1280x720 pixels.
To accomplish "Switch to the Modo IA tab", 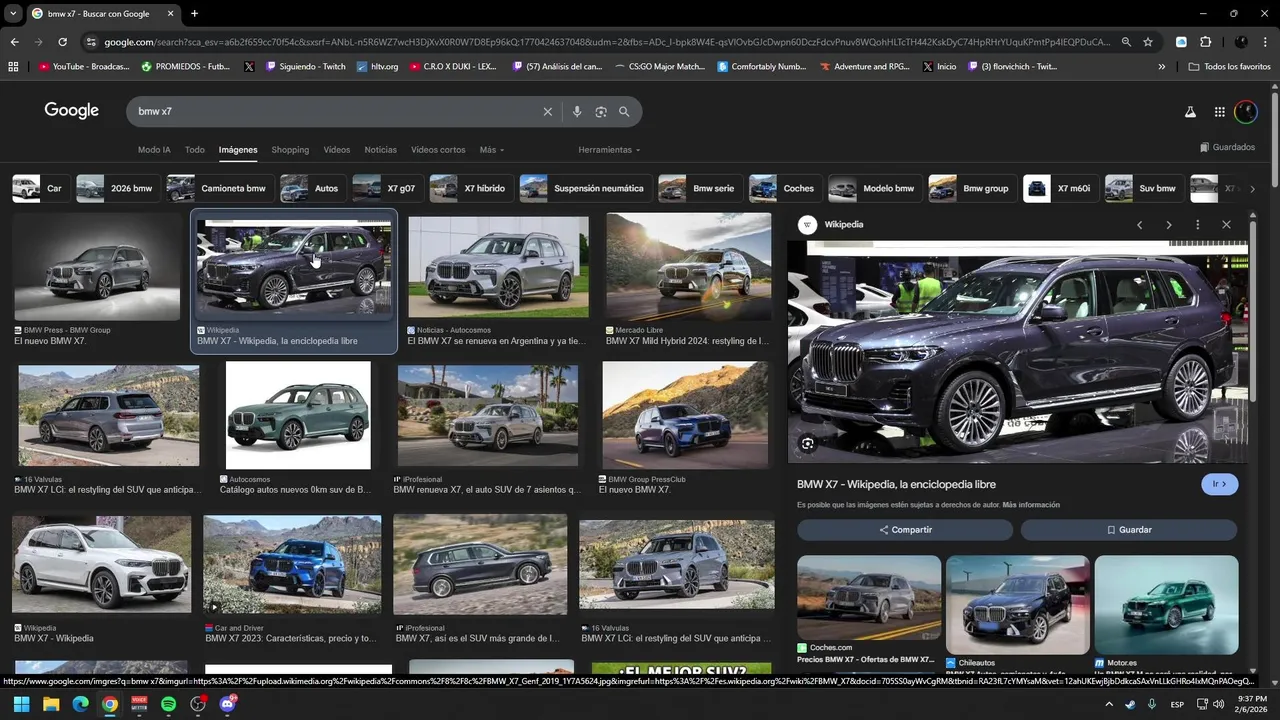I will point(154,150).
